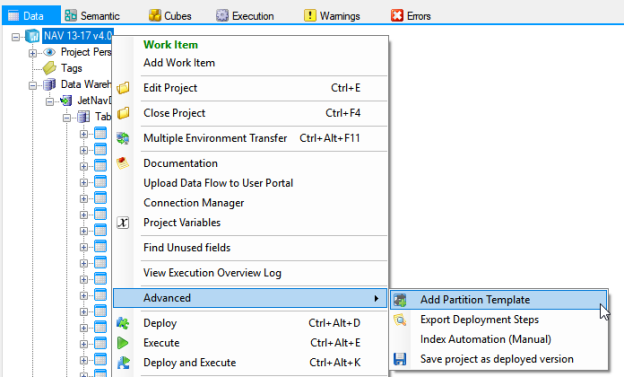Click the project cube icon

click(32, 36)
